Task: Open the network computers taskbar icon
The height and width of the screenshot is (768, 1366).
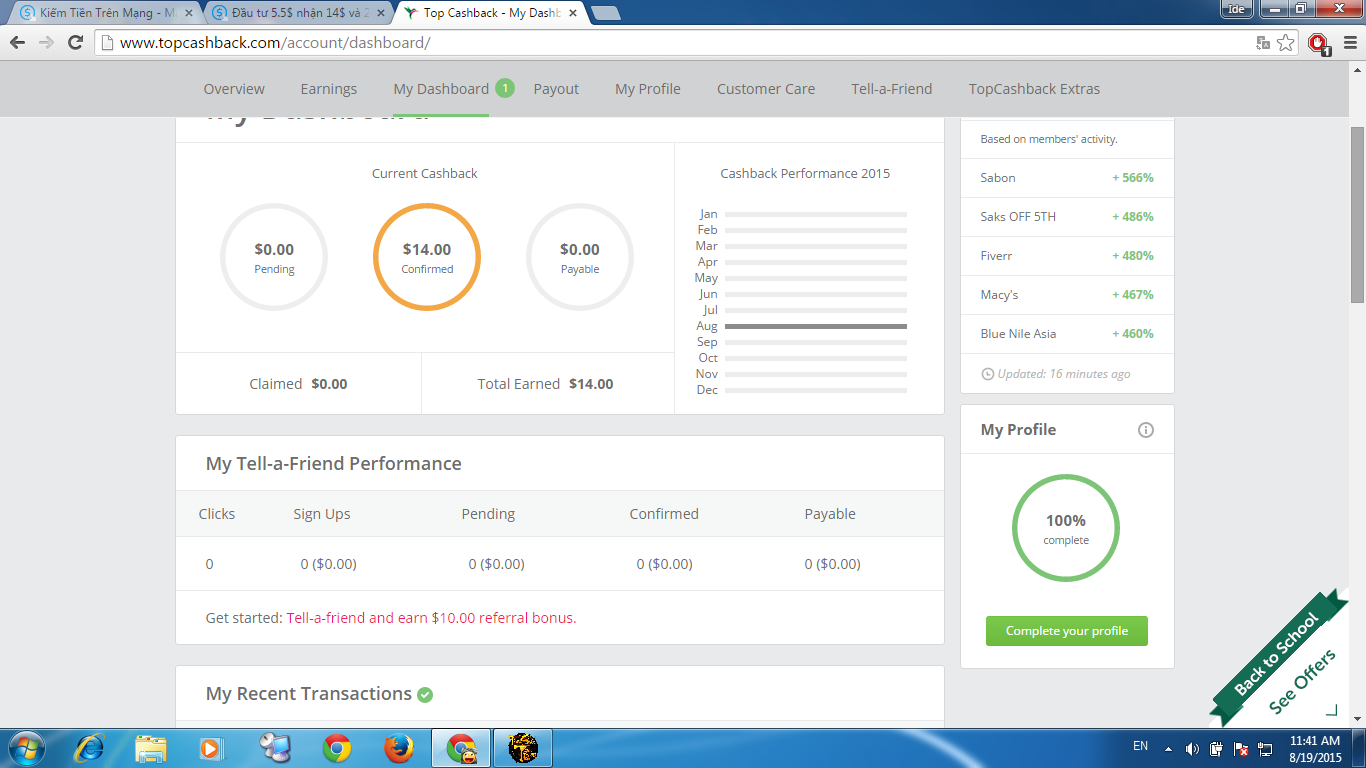Action: [273, 748]
